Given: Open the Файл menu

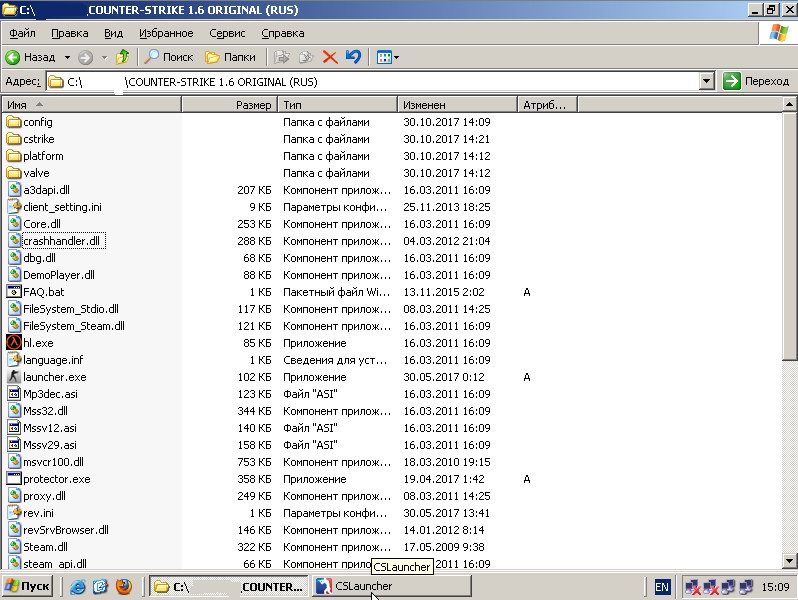Looking at the screenshot, I should (22, 33).
